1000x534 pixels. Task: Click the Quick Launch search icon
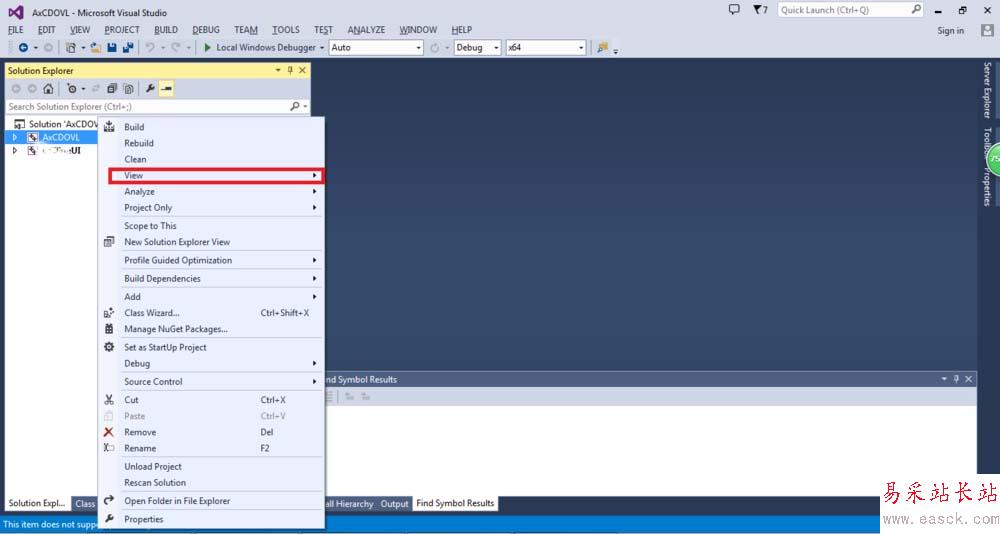click(916, 10)
